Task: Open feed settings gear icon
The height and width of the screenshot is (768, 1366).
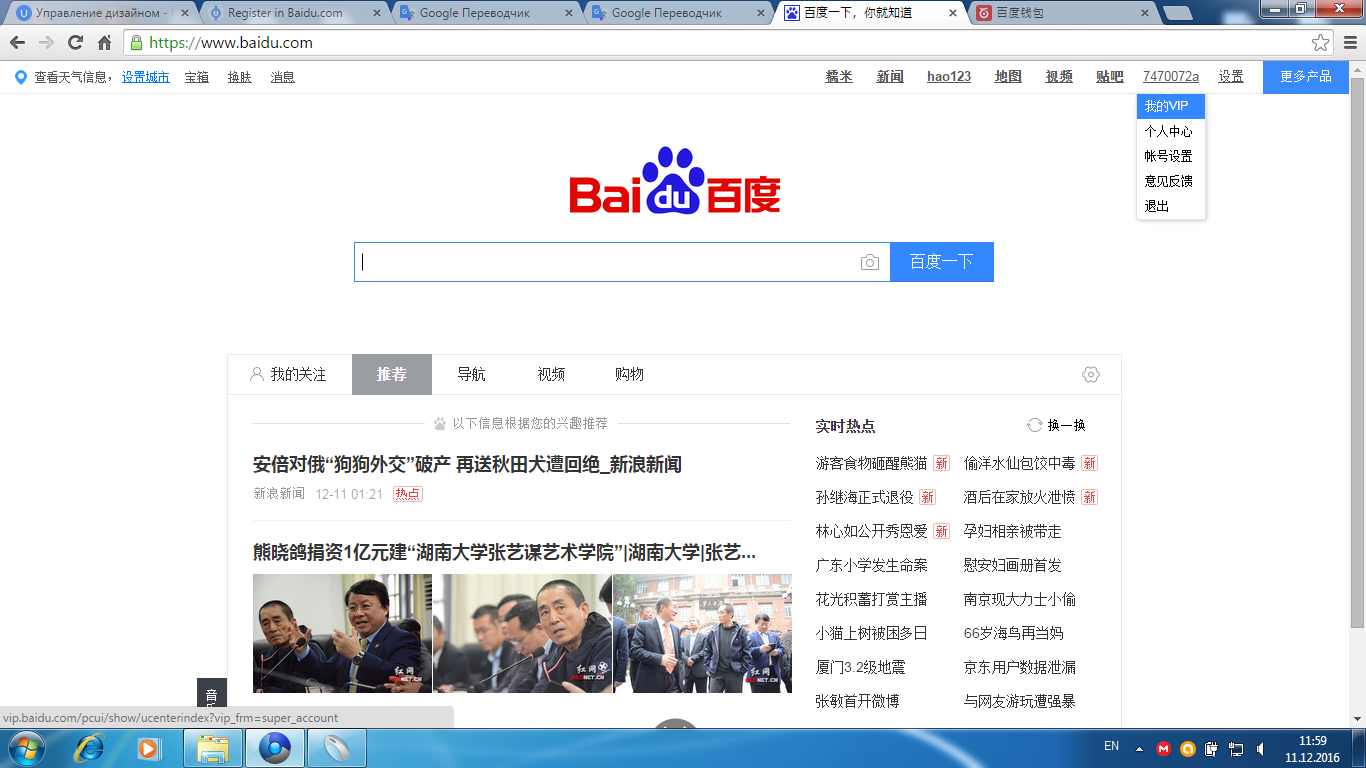Action: click(1091, 374)
